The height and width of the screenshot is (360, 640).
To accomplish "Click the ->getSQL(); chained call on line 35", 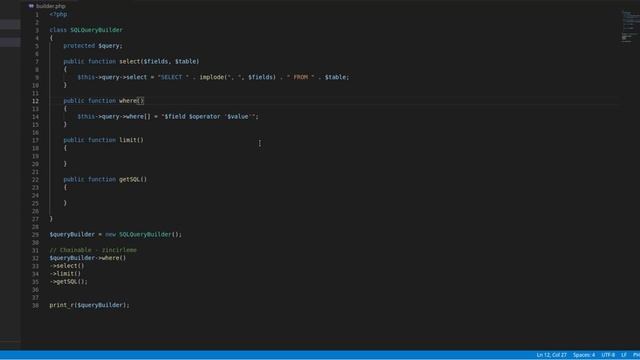I will (69, 282).
